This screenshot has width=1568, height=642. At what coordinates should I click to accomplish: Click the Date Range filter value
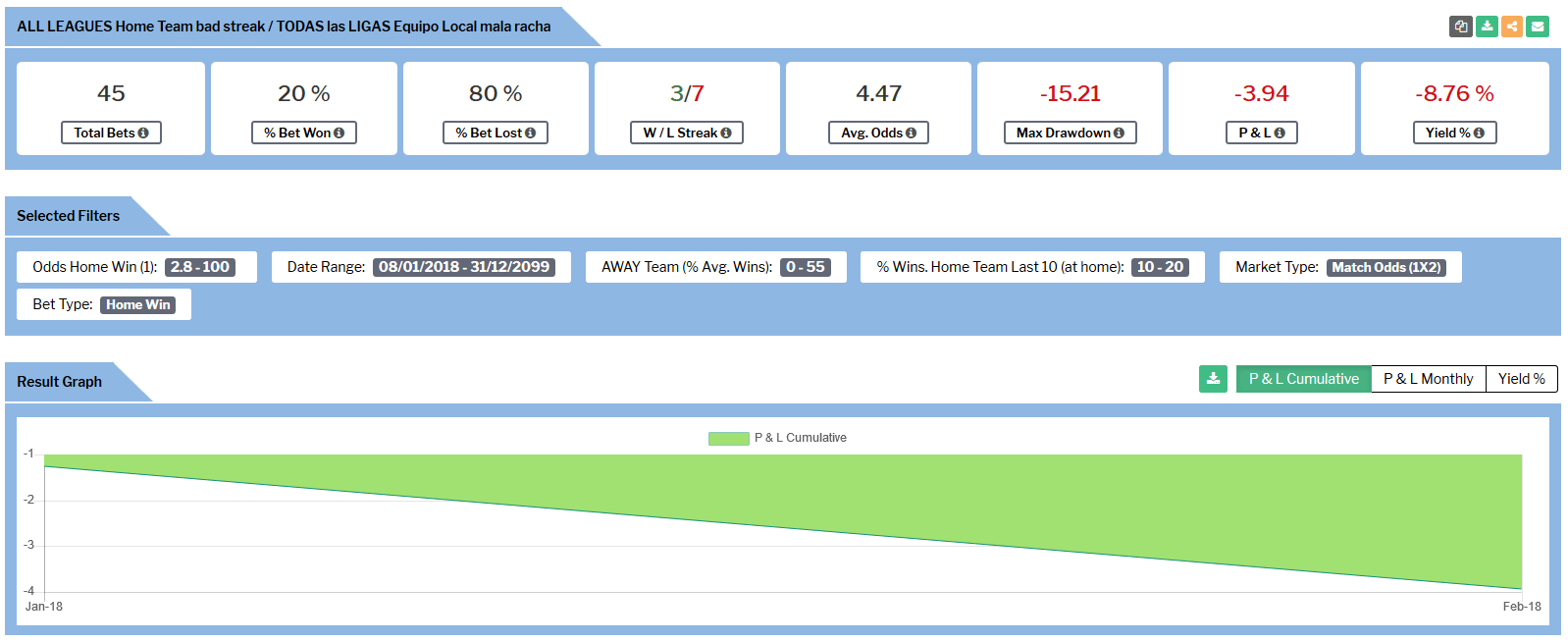tap(463, 267)
